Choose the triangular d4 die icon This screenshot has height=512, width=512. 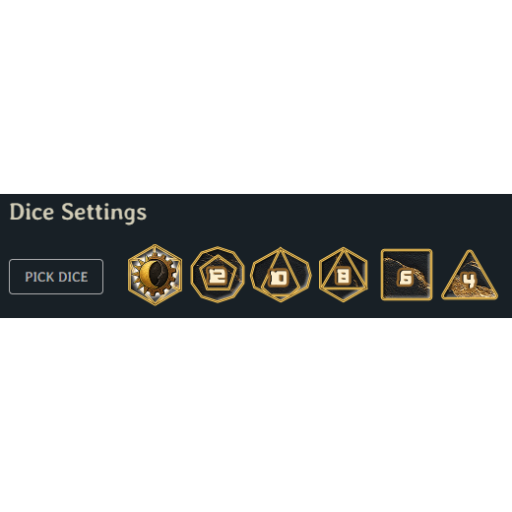469,275
